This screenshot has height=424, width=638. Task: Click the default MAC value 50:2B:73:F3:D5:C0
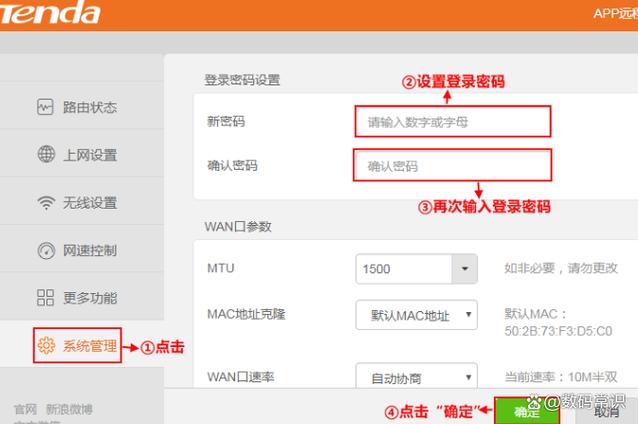tap(558, 331)
